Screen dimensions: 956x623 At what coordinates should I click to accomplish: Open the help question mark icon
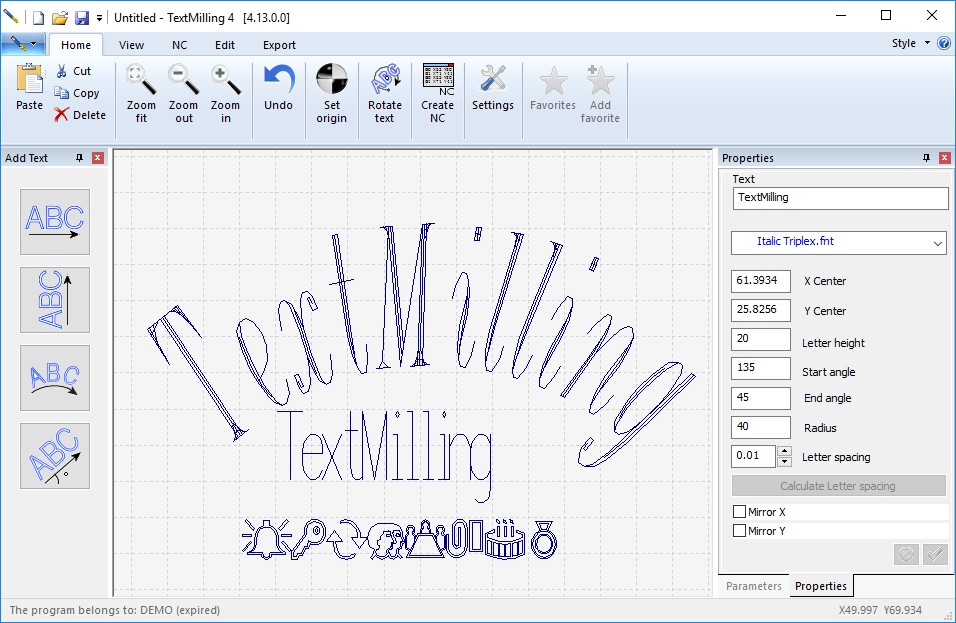click(x=944, y=43)
